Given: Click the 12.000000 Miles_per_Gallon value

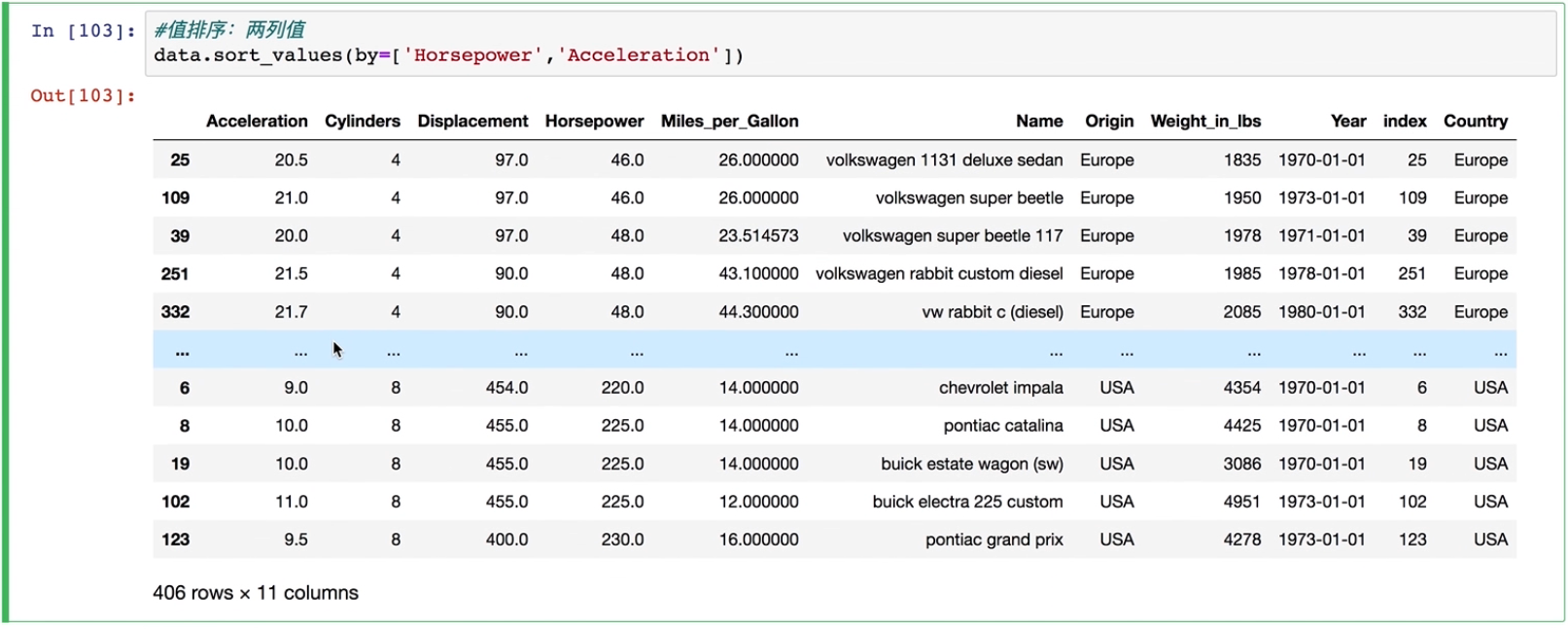Looking at the screenshot, I should tap(758, 502).
